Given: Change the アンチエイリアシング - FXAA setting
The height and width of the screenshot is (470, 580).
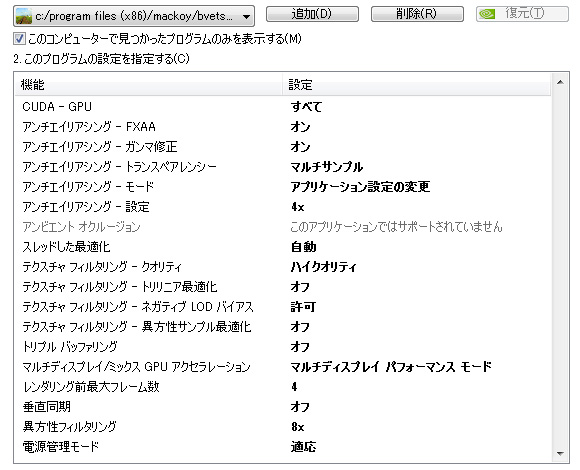Looking at the screenshot, I should click(300, 127).
